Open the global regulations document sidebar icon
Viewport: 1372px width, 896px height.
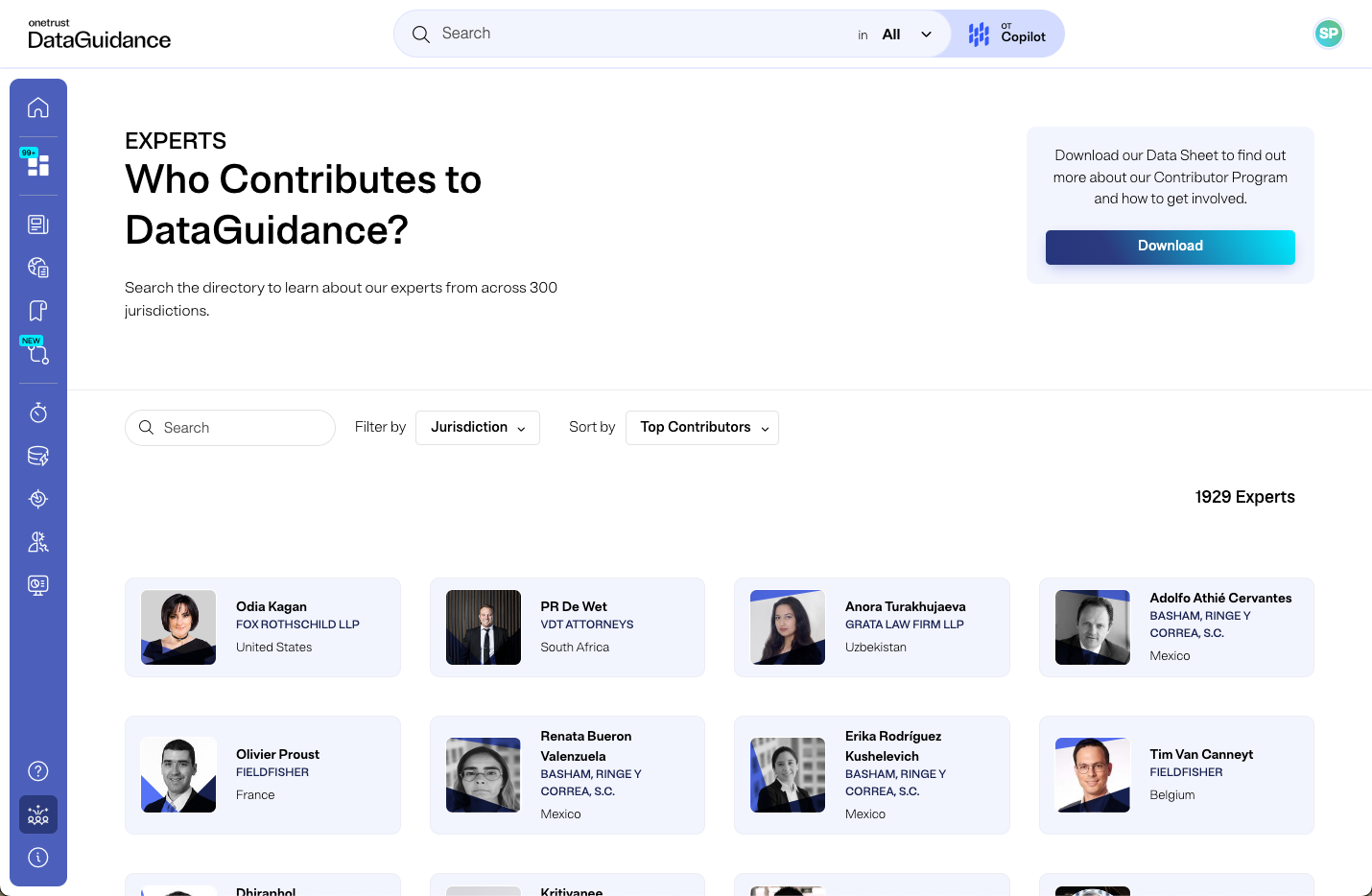[38, 267]
